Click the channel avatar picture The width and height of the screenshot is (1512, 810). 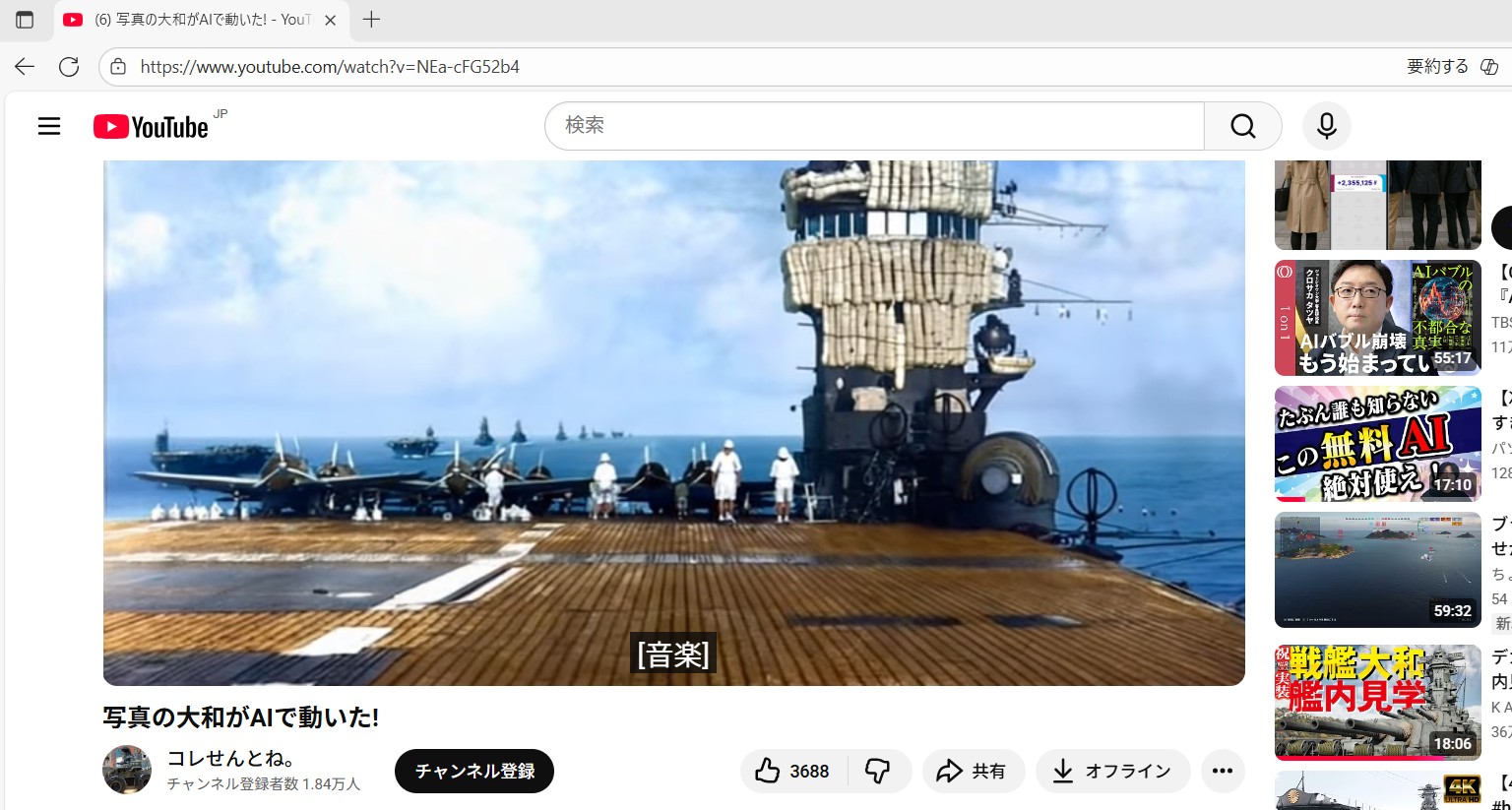(127, 770)
